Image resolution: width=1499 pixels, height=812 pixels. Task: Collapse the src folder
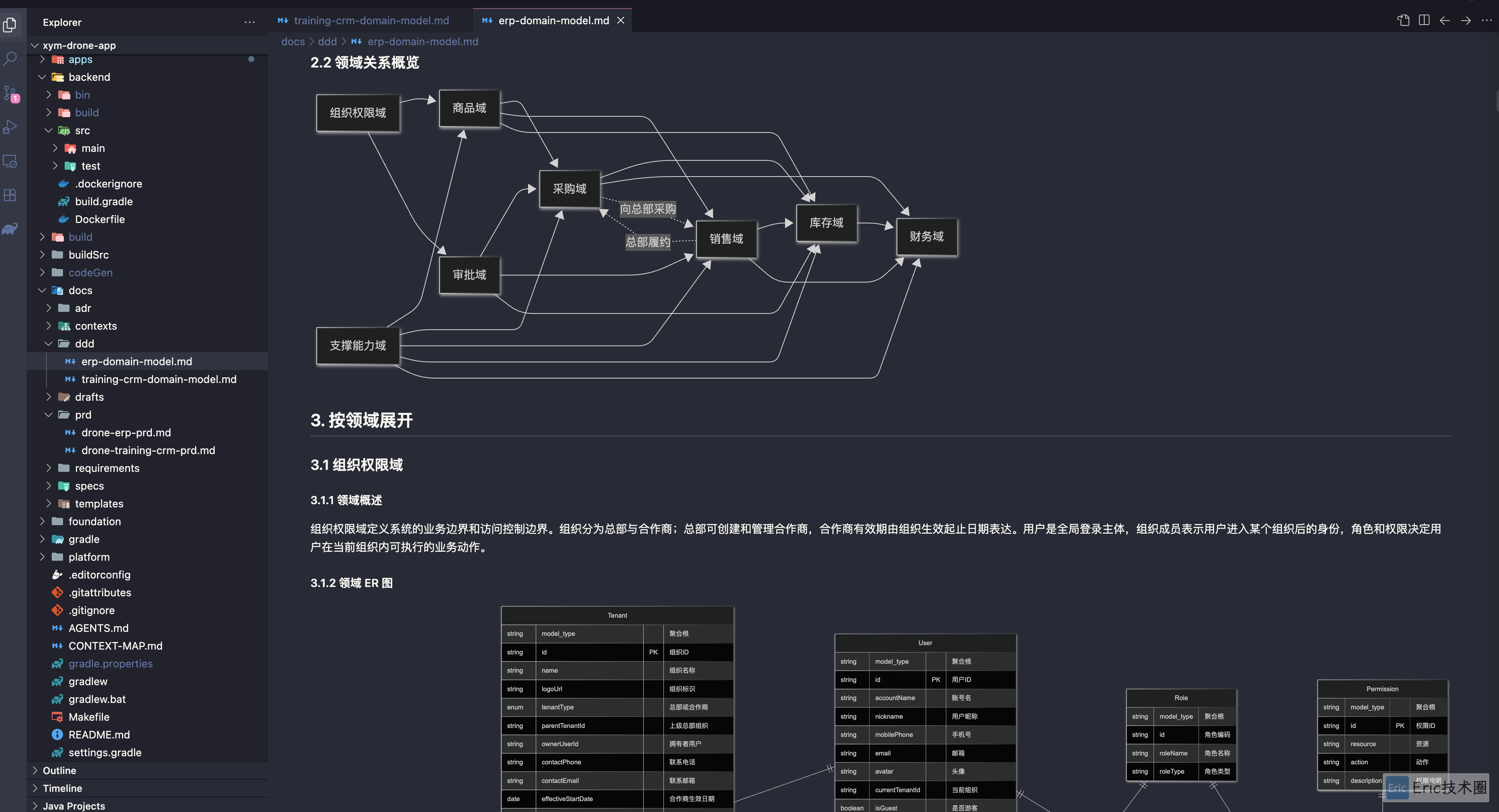point(48,130)
